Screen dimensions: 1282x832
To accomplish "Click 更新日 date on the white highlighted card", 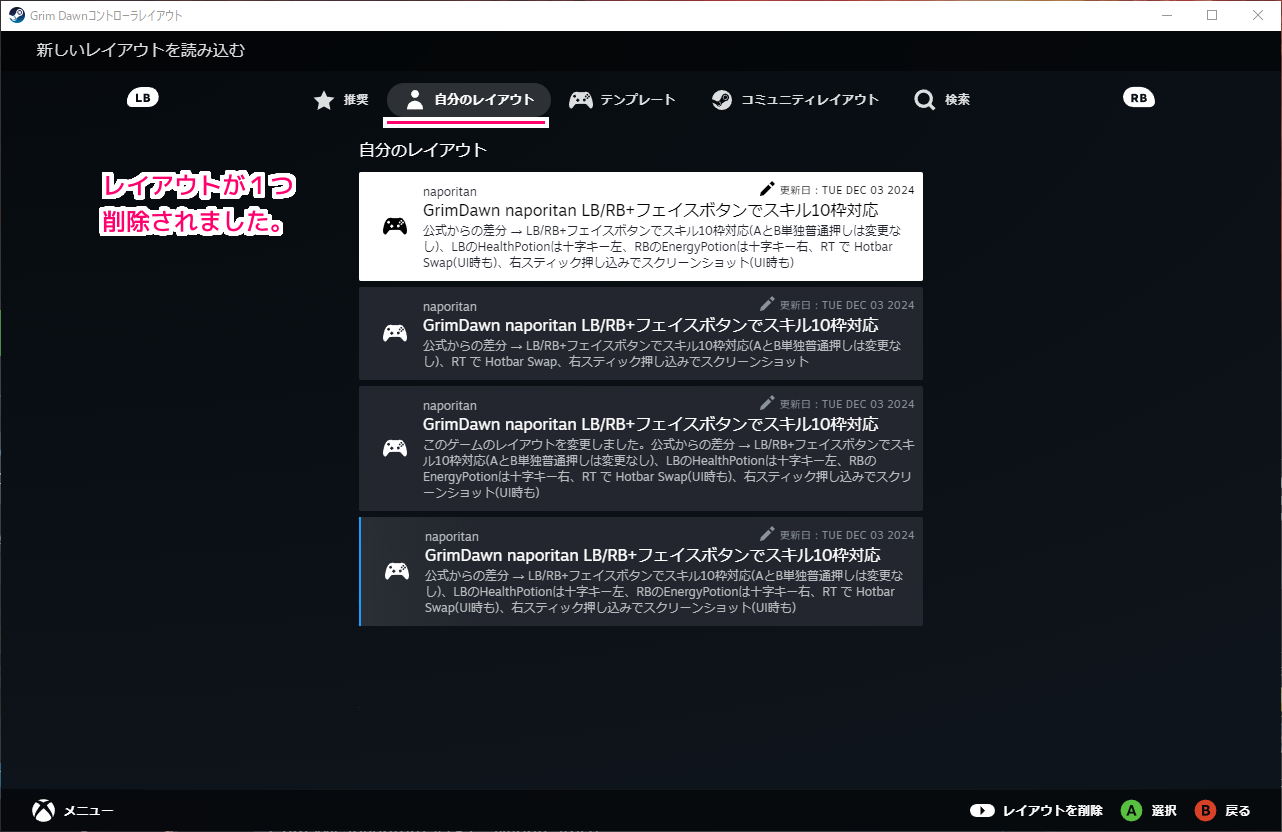I will [847, 189].
